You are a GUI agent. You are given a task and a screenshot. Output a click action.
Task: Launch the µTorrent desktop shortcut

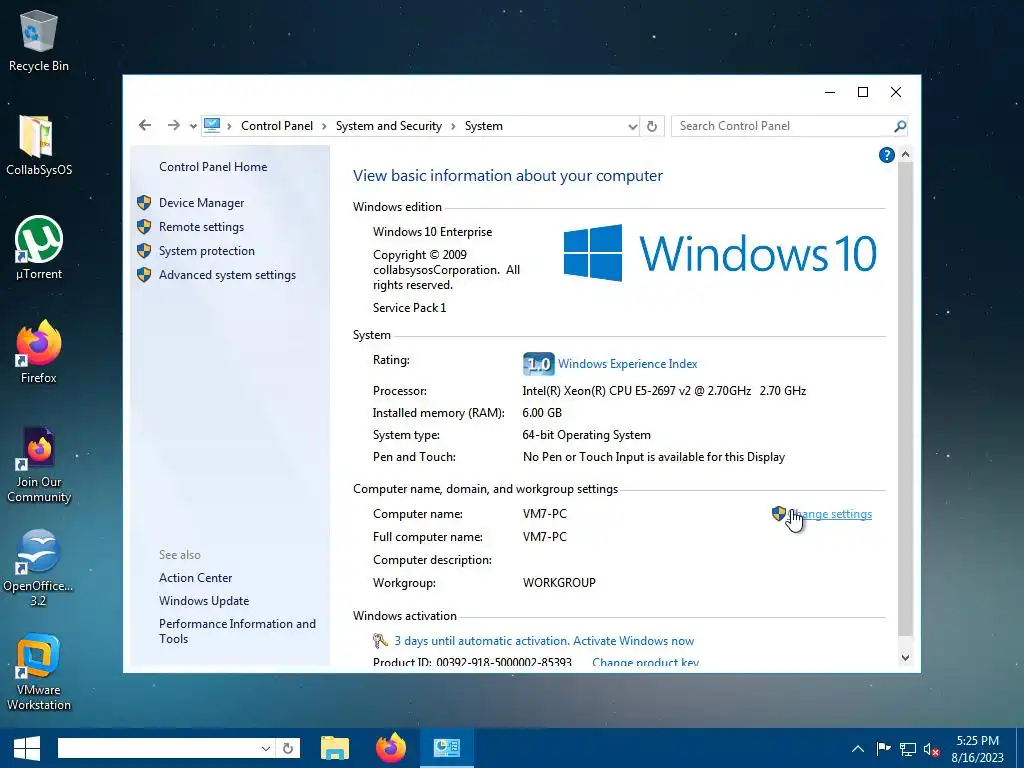tap(39, 248)
